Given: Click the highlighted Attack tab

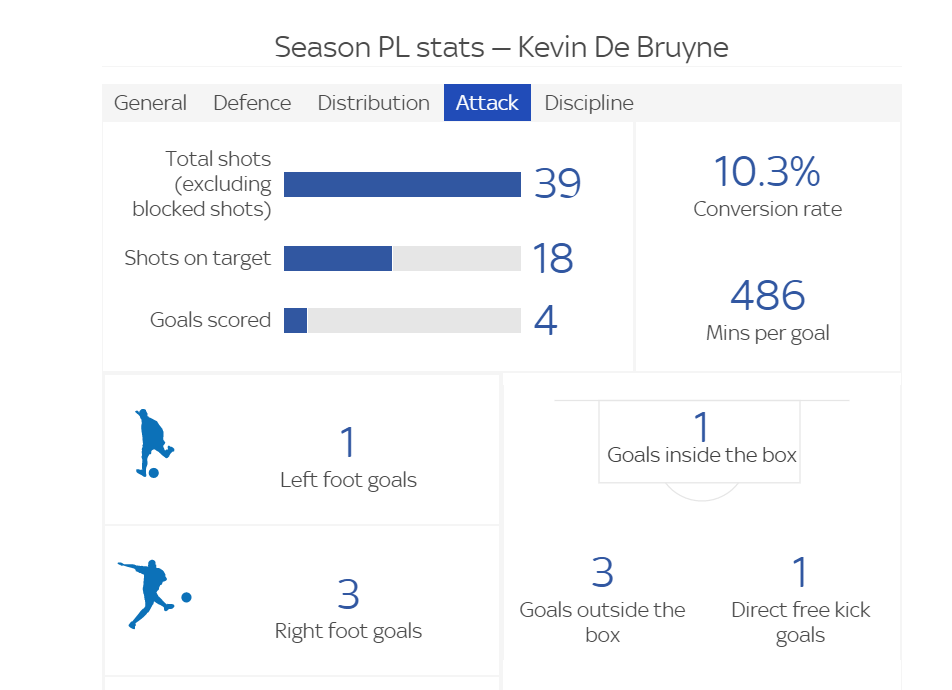Looking at the screenshot, I should point(487,103).
